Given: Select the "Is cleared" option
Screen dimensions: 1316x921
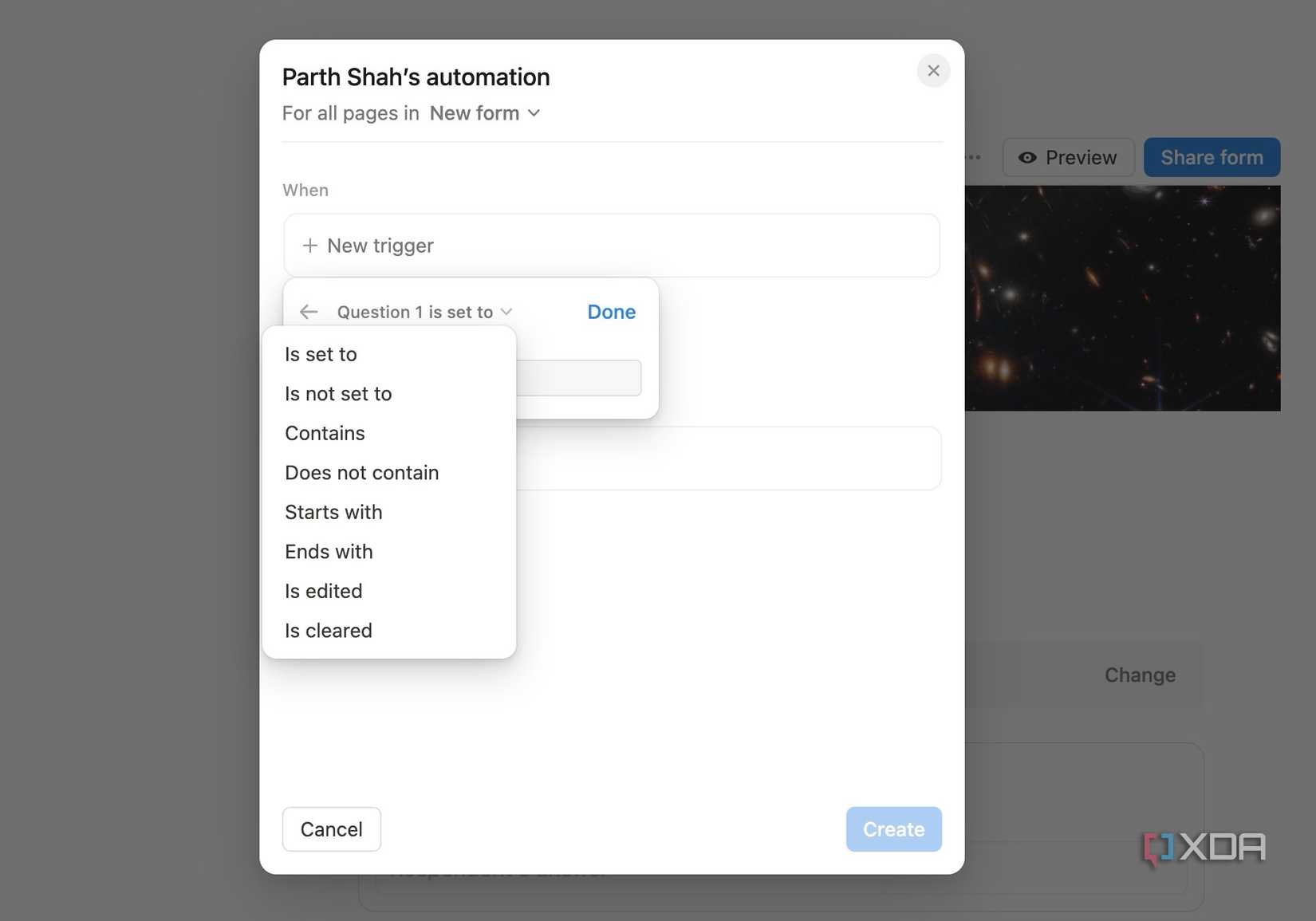Looking at the screenshot, I should point(328,631).
